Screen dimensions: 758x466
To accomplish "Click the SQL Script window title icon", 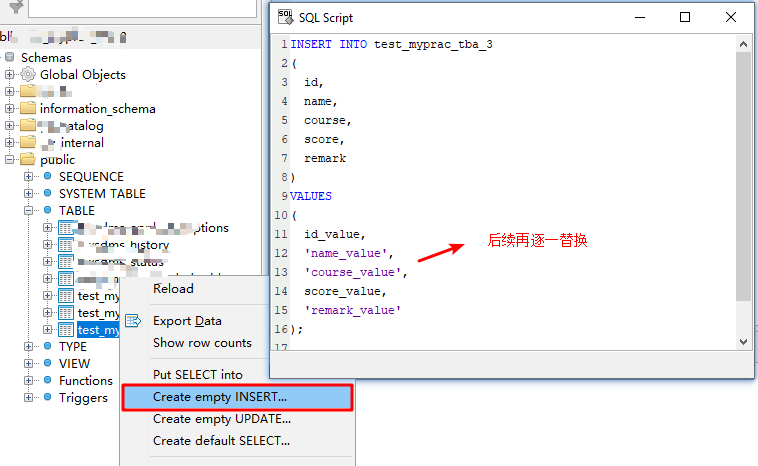I will pyautogui.click(x=286, y=17).
